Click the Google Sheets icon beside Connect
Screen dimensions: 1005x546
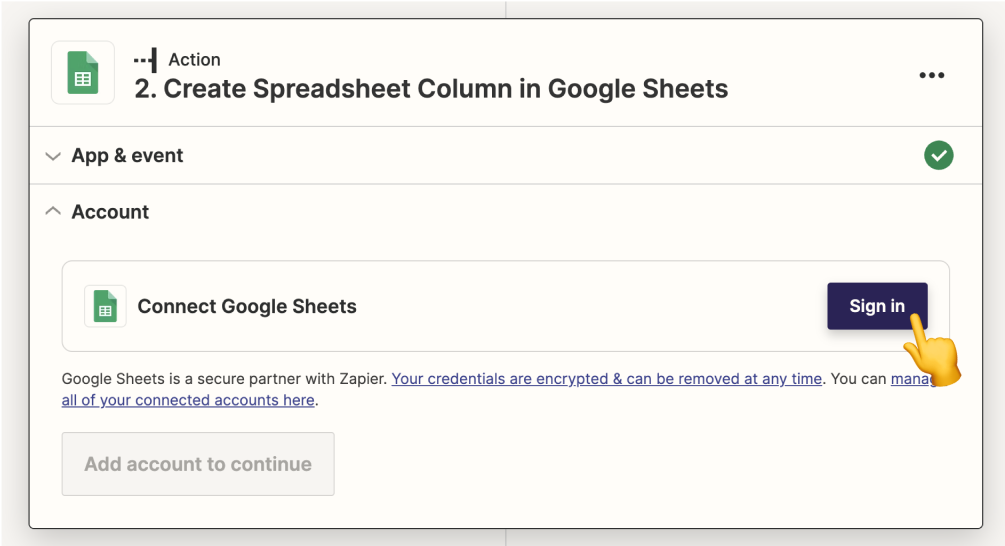(x=105, y=306)
